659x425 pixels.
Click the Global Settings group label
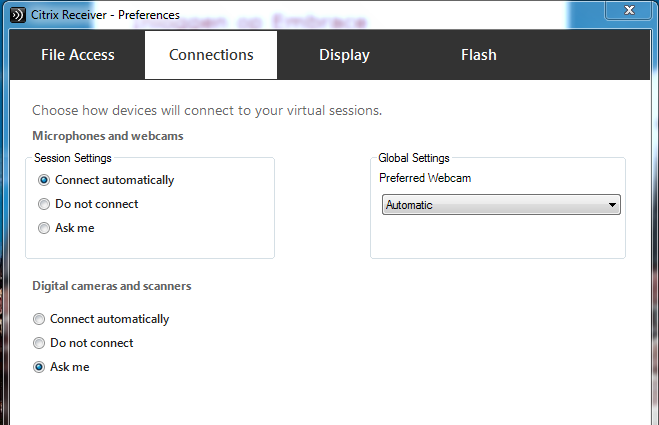click(x=414, y=158)
